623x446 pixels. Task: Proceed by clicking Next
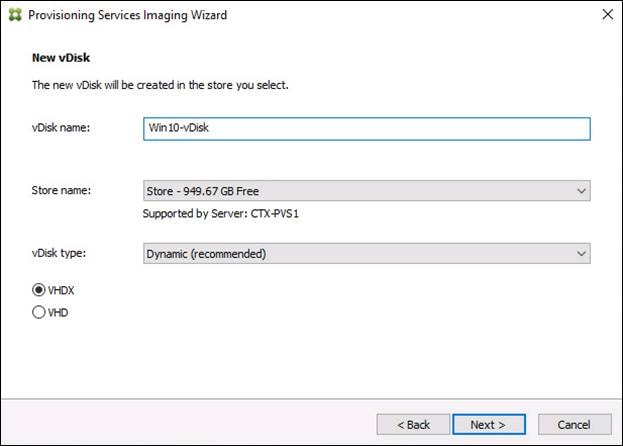tap(488, 424)
